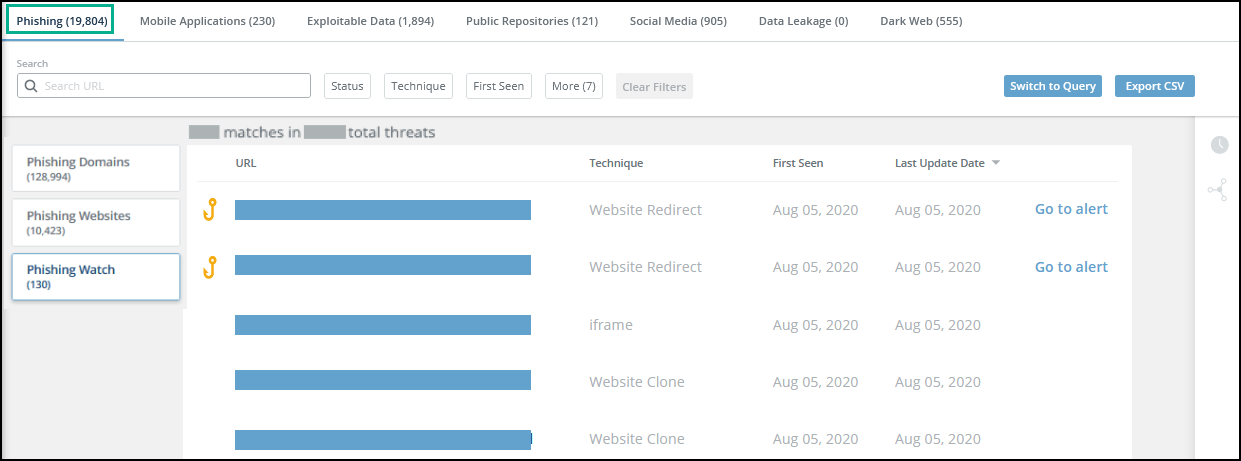
Task: Click the connection graph icon in right panel
Action: (x=1218, y=190)
